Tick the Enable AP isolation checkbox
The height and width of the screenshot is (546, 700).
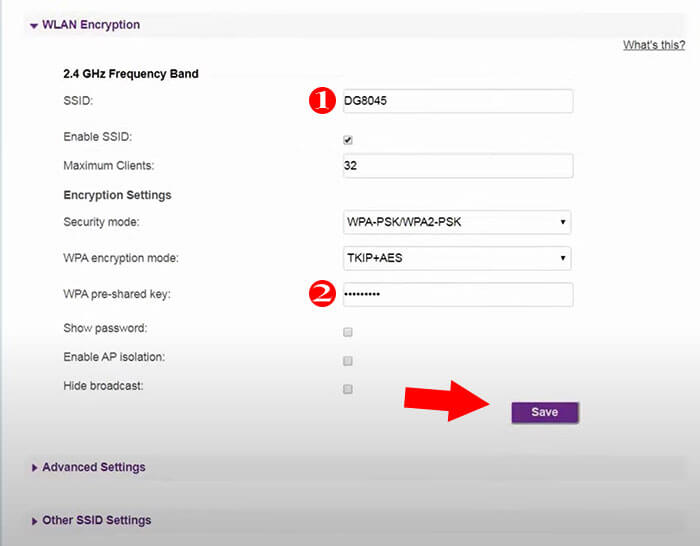pyautogui.click(x=348, y=361)
